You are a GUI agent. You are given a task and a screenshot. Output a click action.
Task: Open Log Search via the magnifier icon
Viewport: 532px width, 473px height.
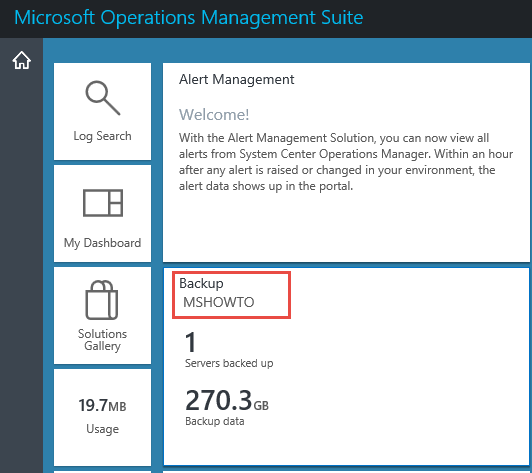[x=102, y=98]
